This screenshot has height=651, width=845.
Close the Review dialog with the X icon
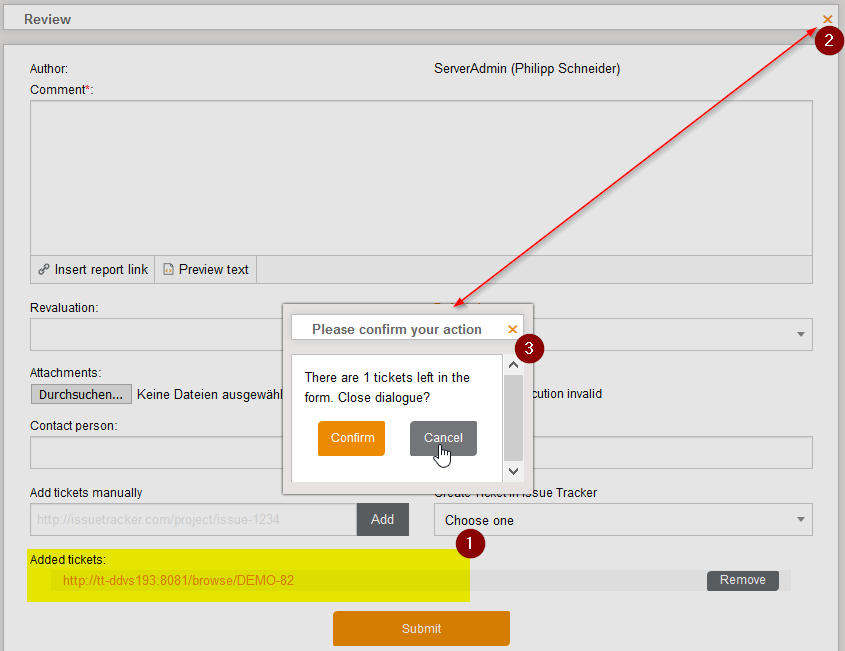pos(827,19)
